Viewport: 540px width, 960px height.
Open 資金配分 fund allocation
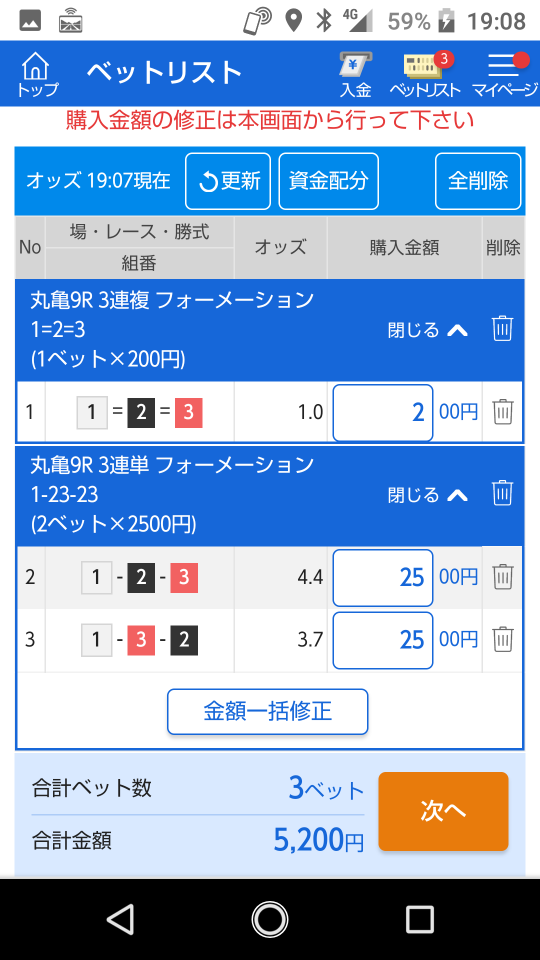[x=329, y=181]
